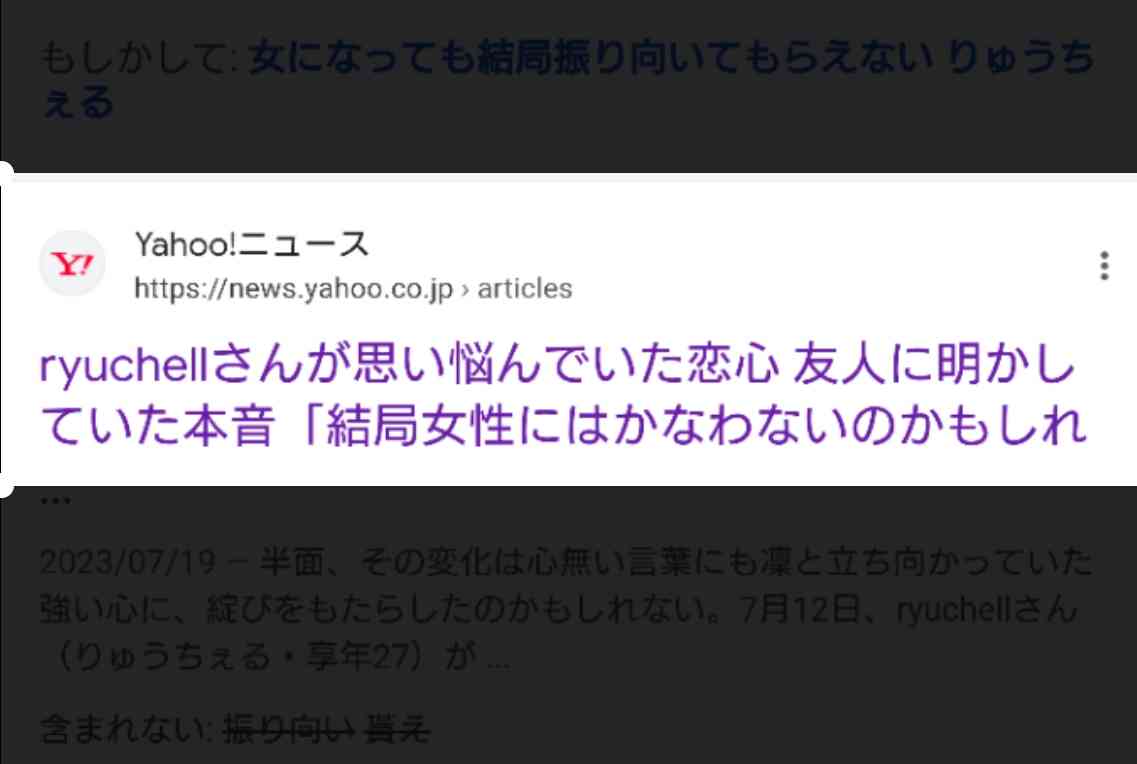Click the struck-through term 振り向い
This screenshot has width=1137, height=764.
[x=289, y=728]
